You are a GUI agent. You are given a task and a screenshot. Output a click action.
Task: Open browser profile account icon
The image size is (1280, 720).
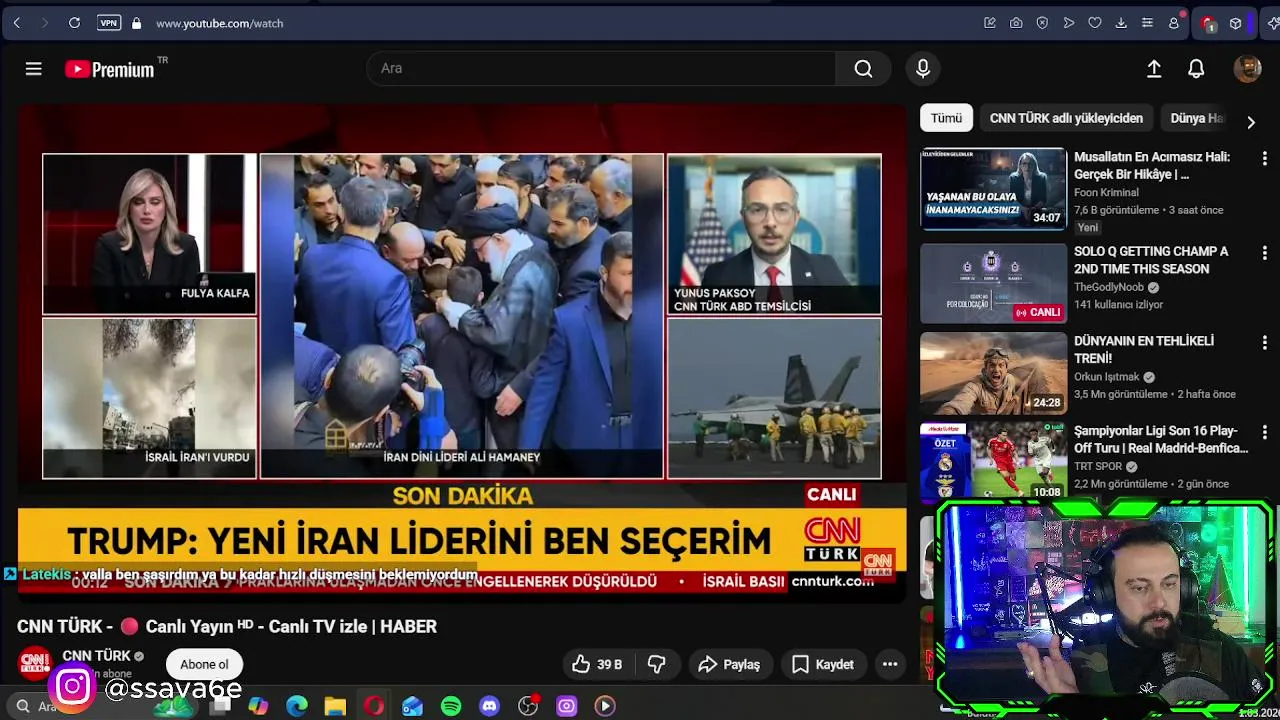pyautogui.click(x=1174, y=23)
